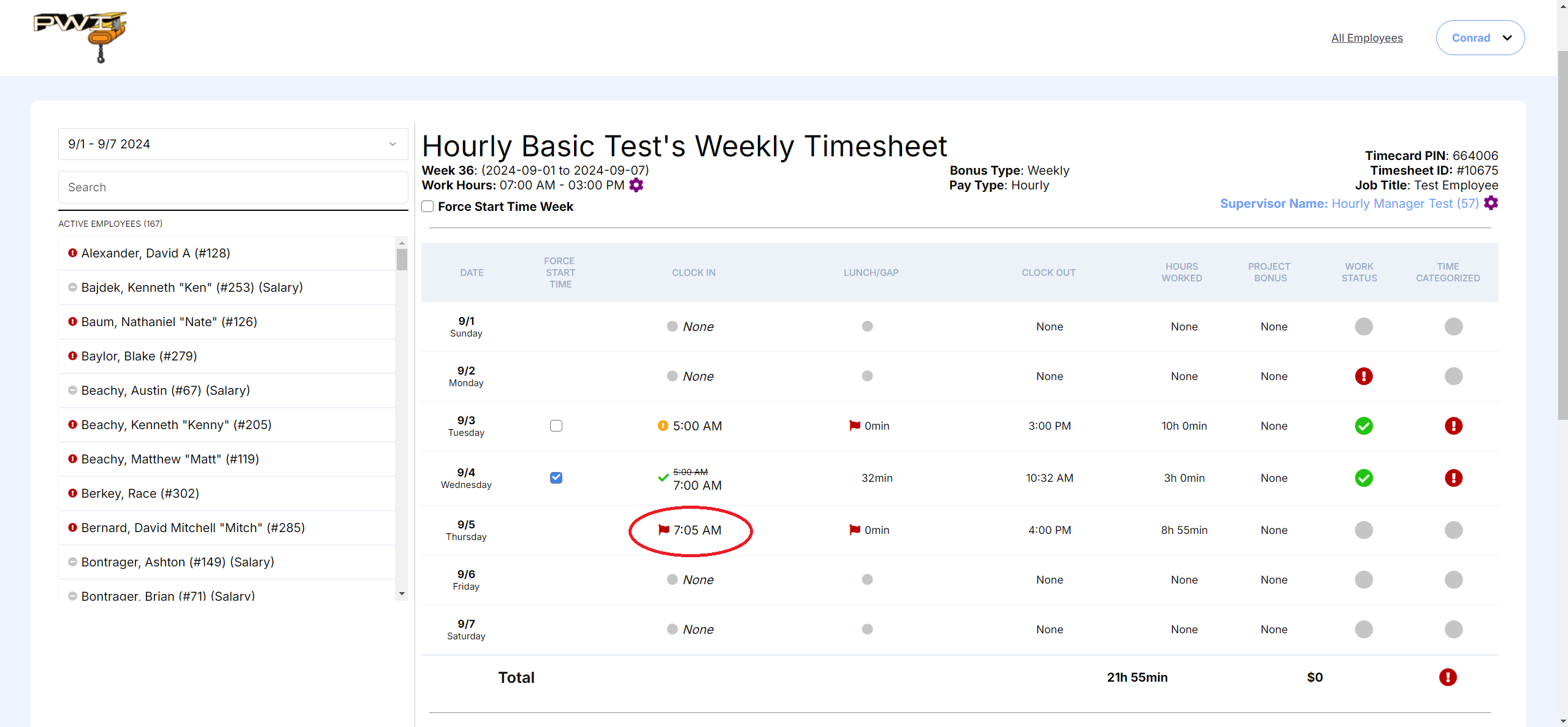Click the red Work Status alert for Monday 9/2
The width and height of the screenshot is (1568, 727).
(x=1363, y=376)
